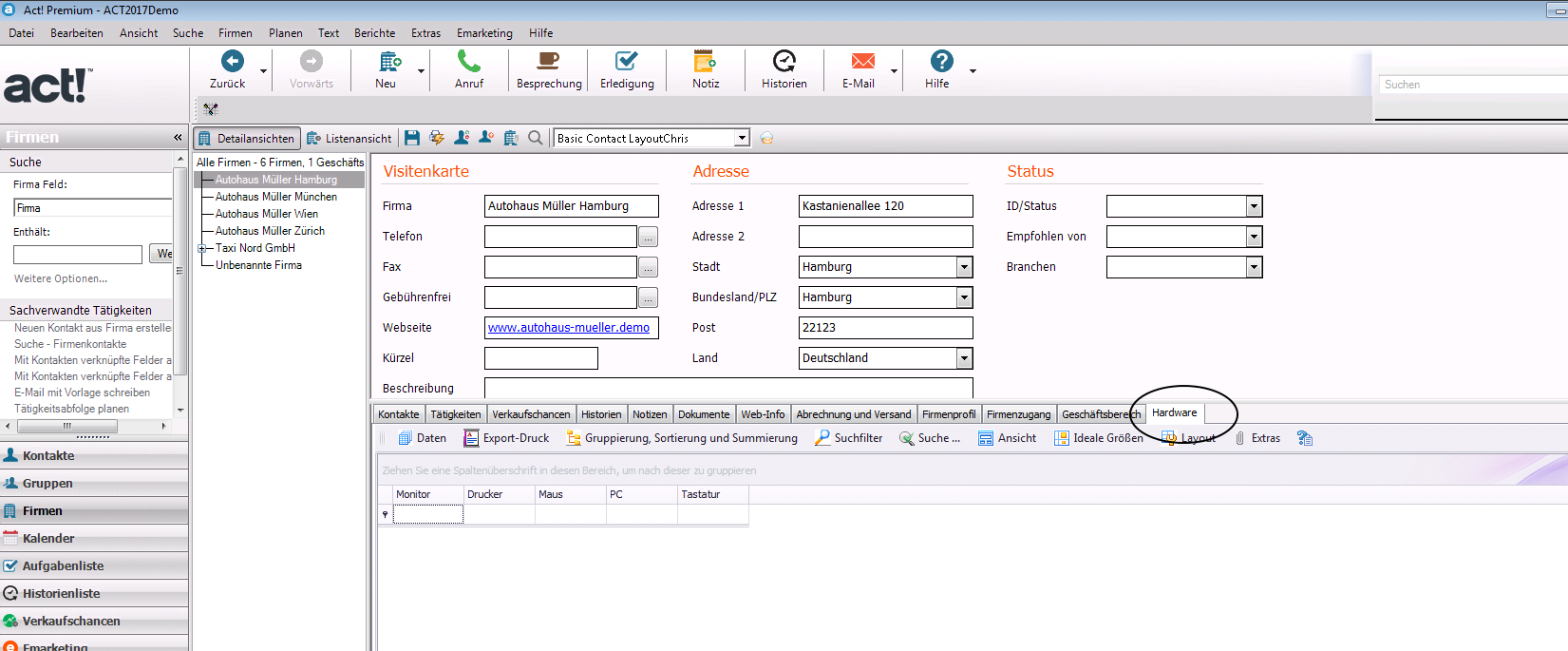Click Export-Druck in the tab toolbar

(x=506, y=438)
